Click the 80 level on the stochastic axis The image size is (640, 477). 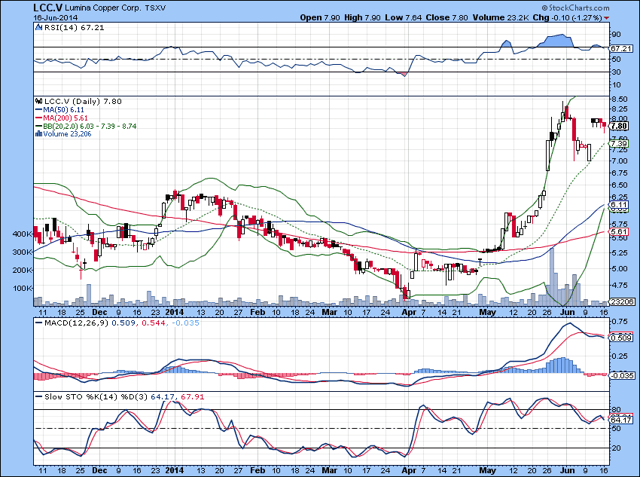(x=616, y=410)
